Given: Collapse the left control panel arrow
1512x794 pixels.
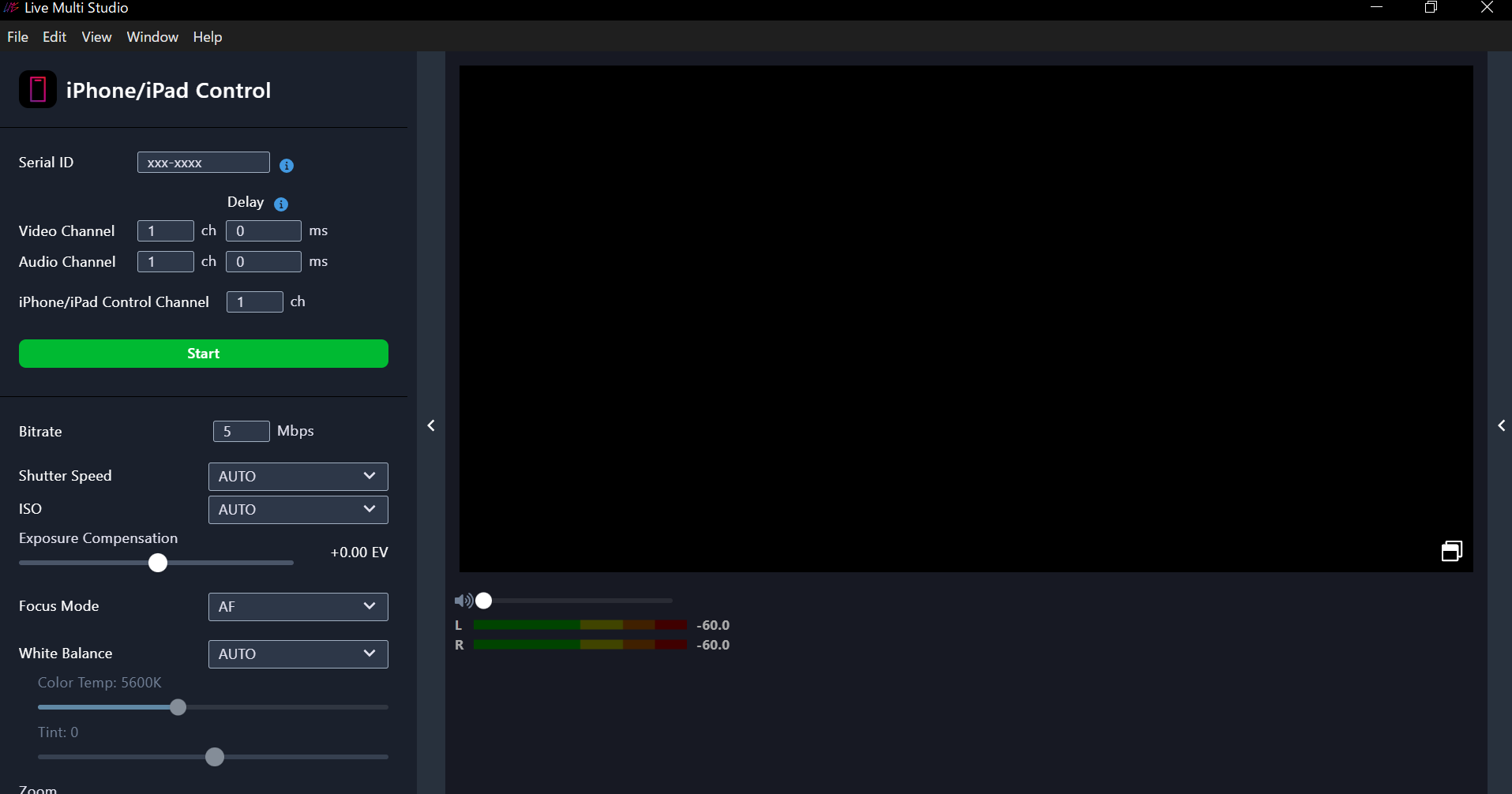Looking at the screenshot, I should click(x=431, y=425).
